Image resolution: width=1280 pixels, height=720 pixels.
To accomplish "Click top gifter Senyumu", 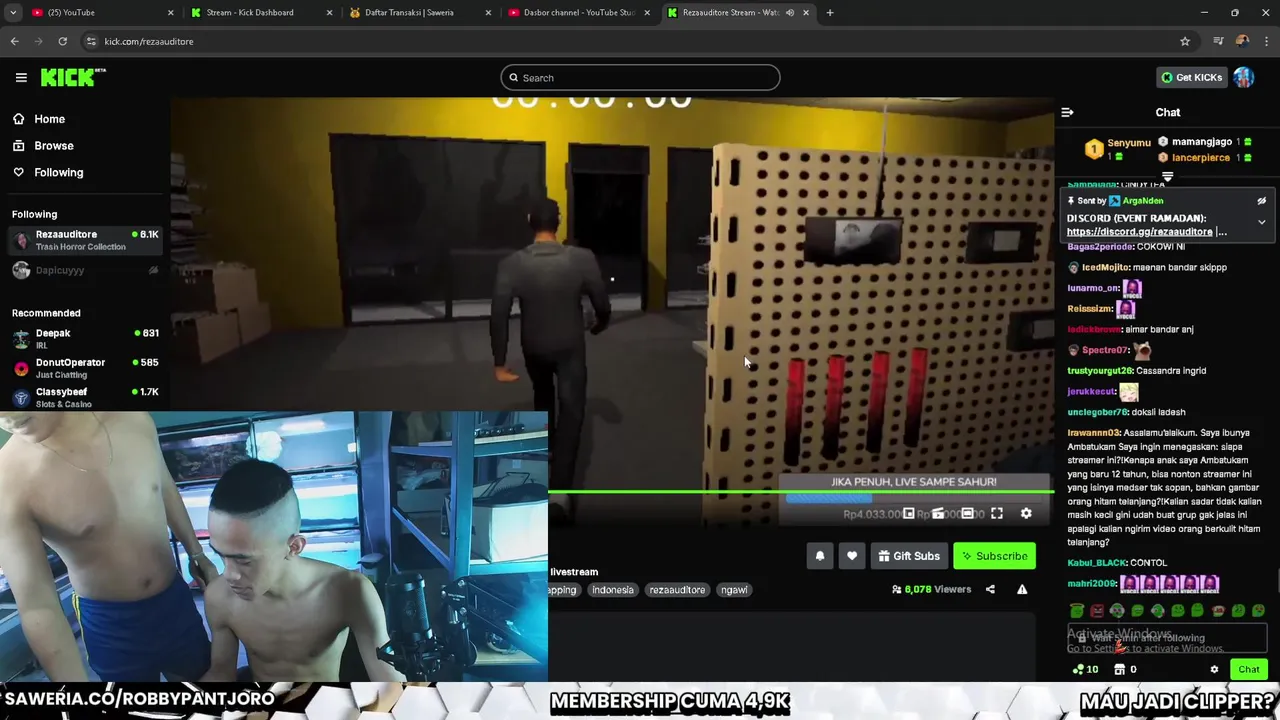I will (1129, 143).
